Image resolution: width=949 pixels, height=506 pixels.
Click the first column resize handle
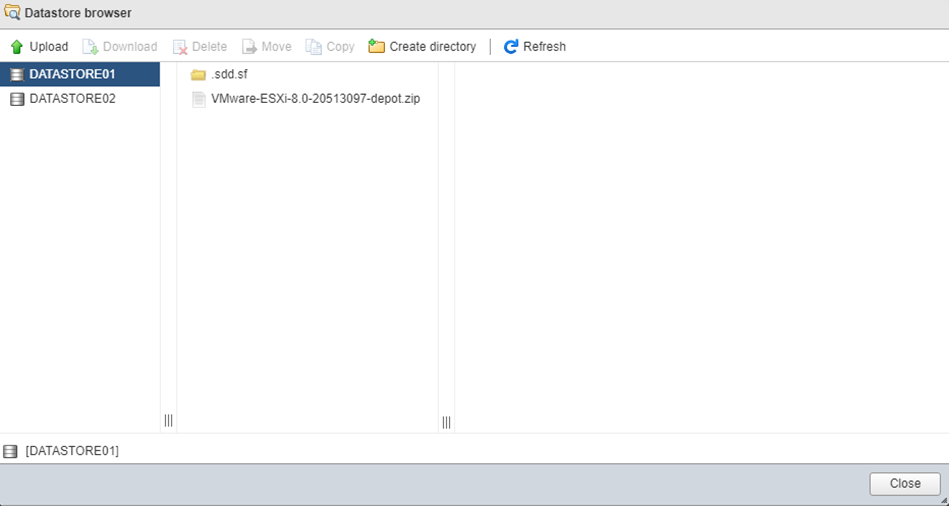coord(168,421)
